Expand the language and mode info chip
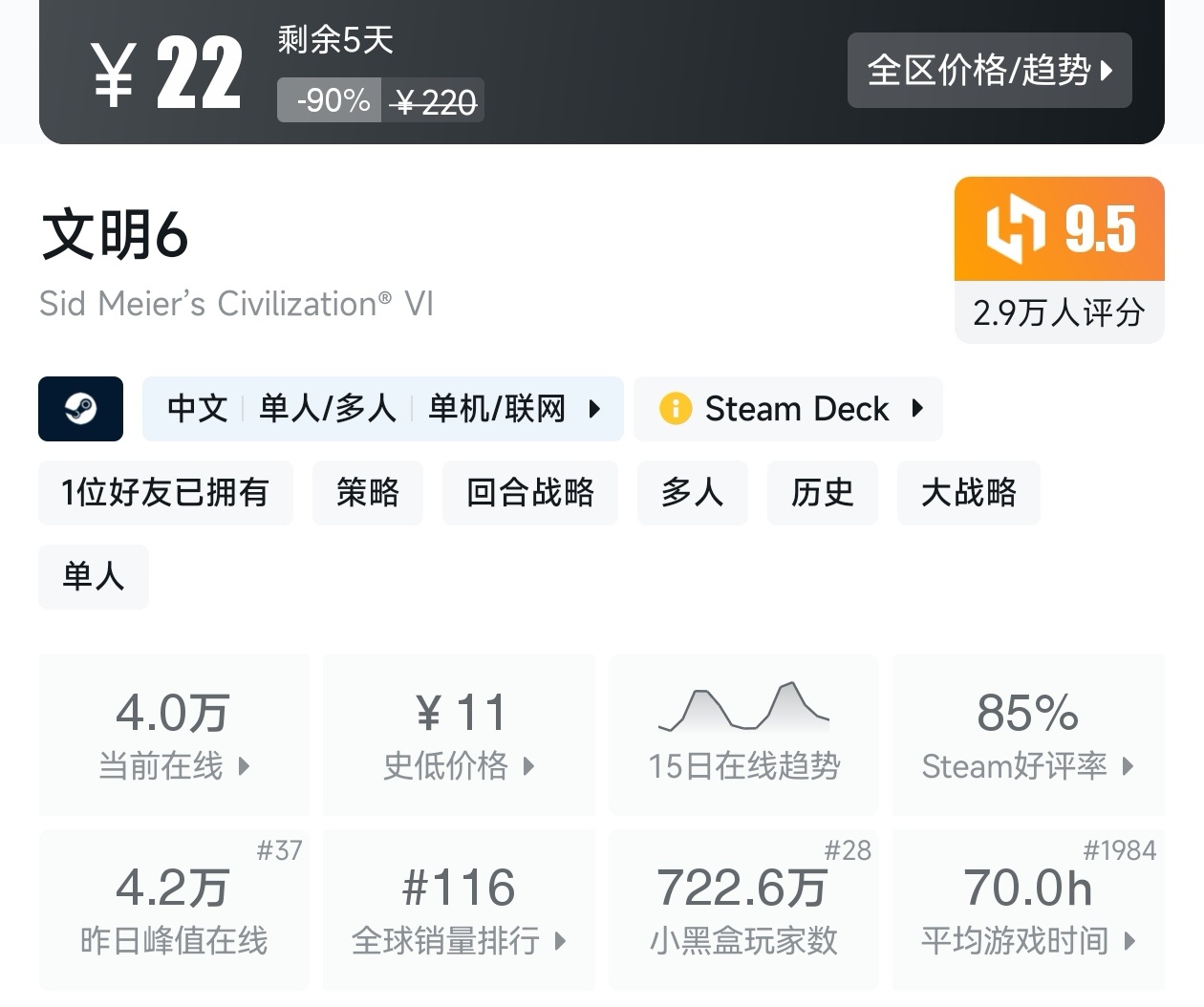1204x1007 pixels. 382,409
